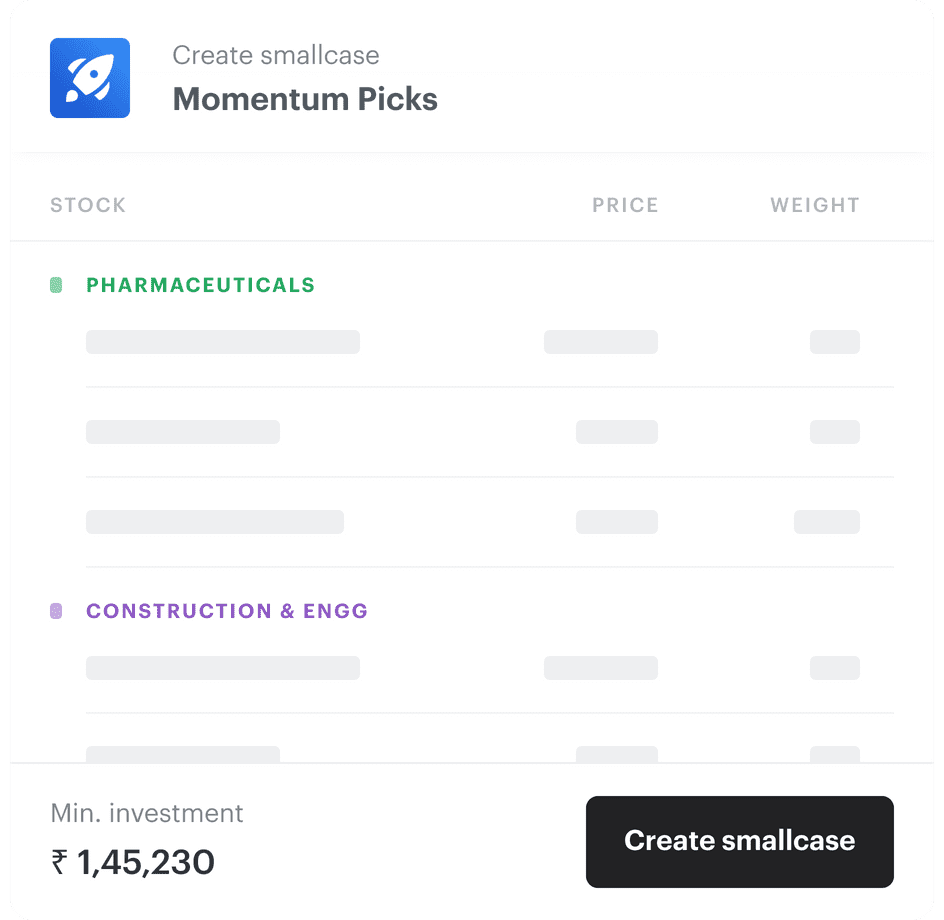Click the blue rocket smallcase icon
Screen dimensions: 944x920
pyautogui.click(x=90, y=77)
